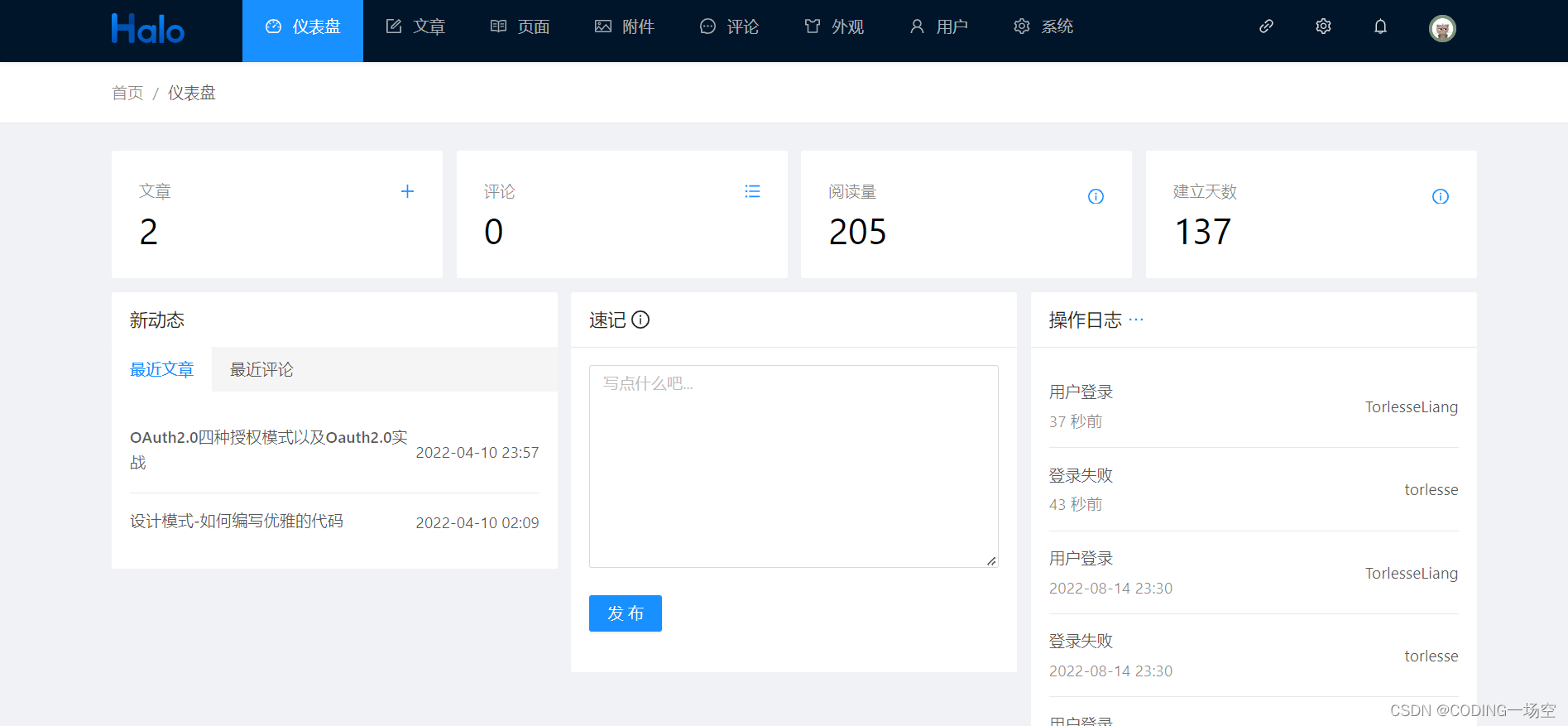Select the article date 2022-04-10 23:57
This screenshot has width=1568, height=726.
coord(477,453)
